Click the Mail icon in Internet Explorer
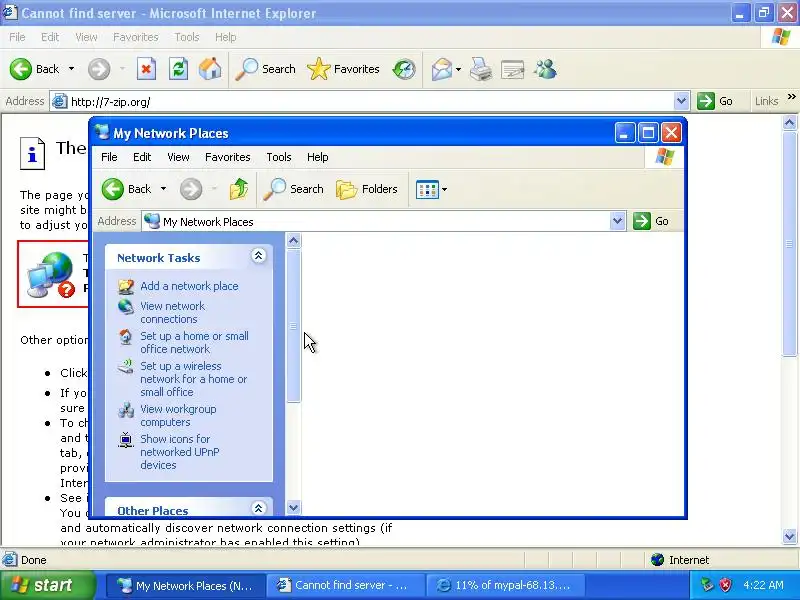 (441, 69)
